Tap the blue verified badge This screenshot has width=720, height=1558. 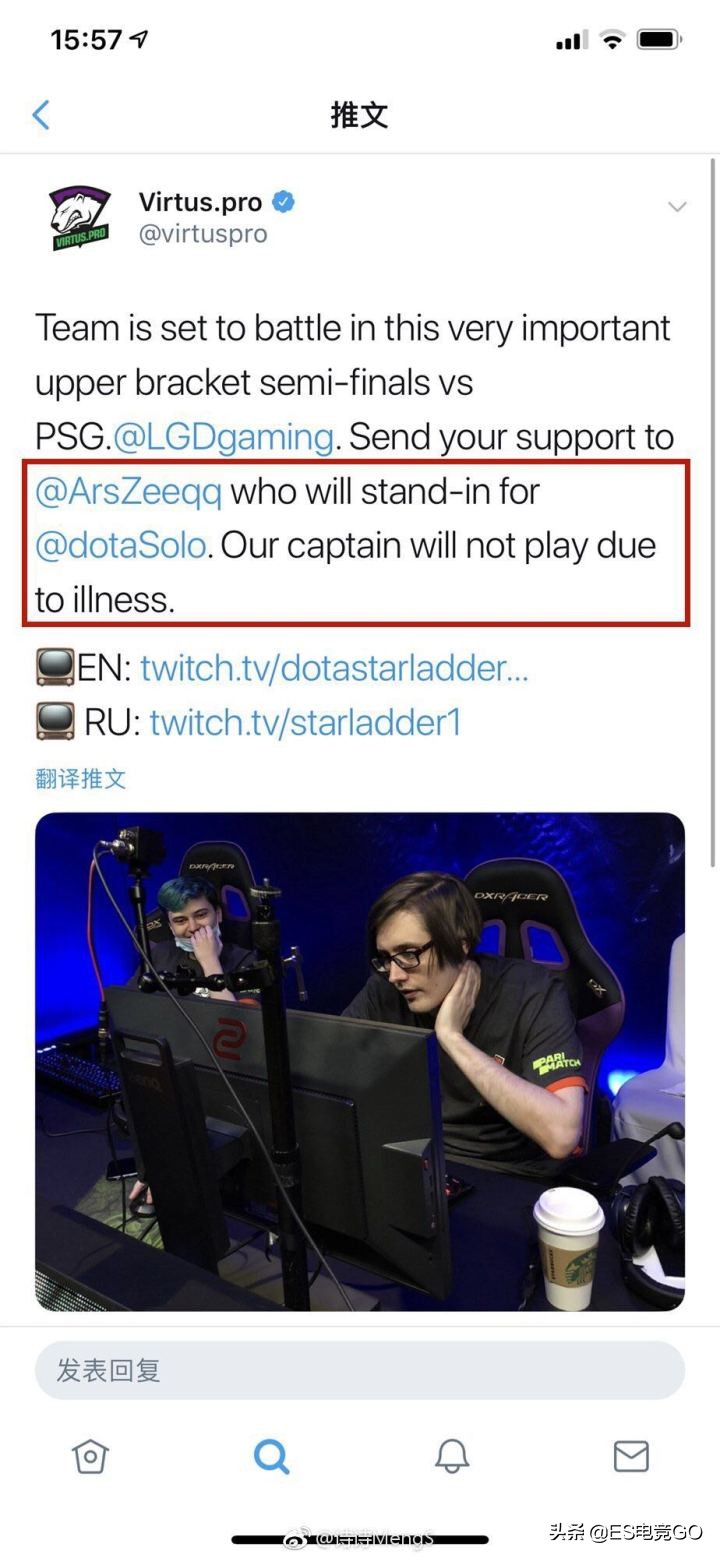point(283,202)
